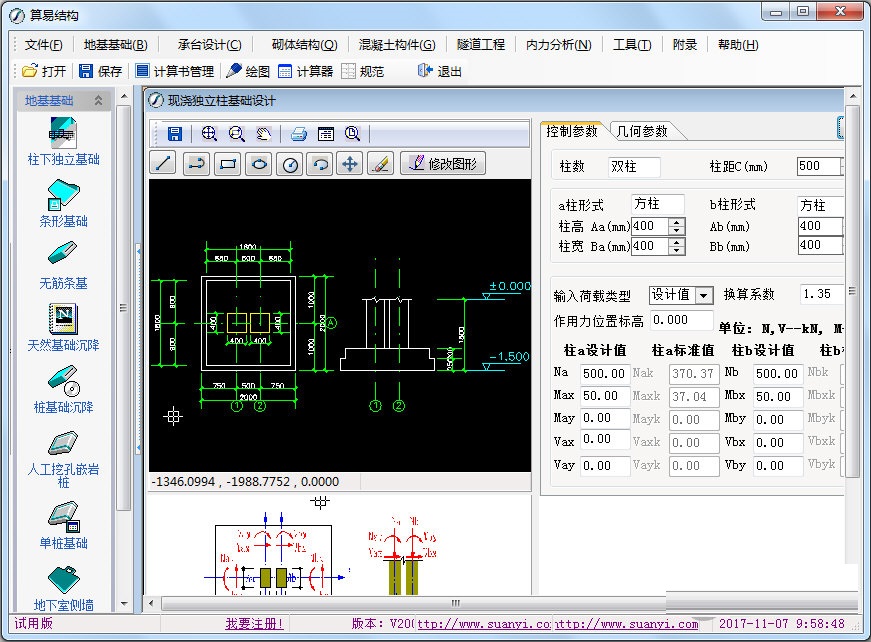Click the zoom in magnifier icon
Image resolution: width=871 pixels, height=642 pixels.
pos(209,134)
